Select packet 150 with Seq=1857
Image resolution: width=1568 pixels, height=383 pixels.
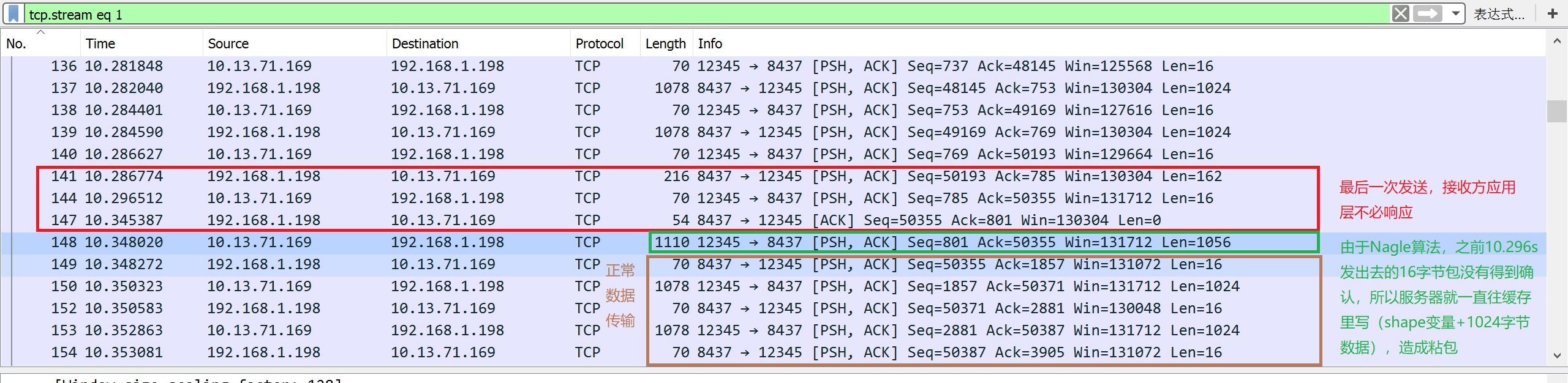click(x=773, y=286)
